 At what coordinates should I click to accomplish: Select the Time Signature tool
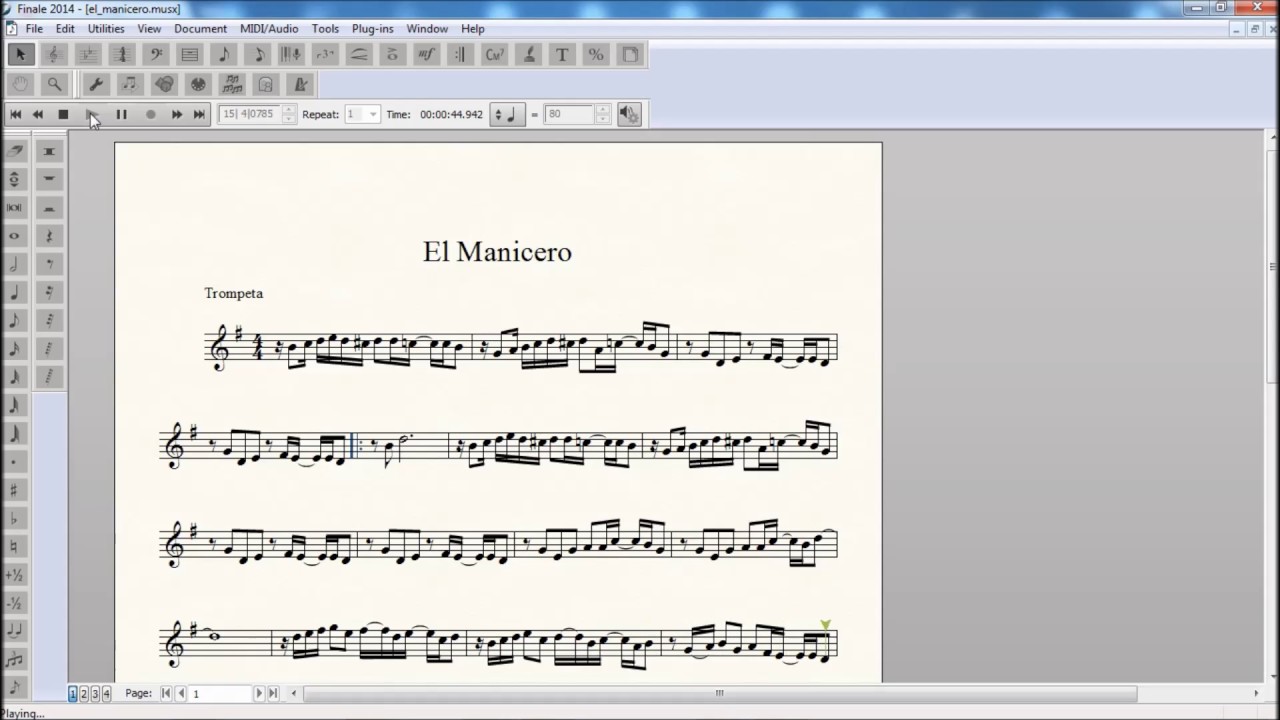click(122, 55)
